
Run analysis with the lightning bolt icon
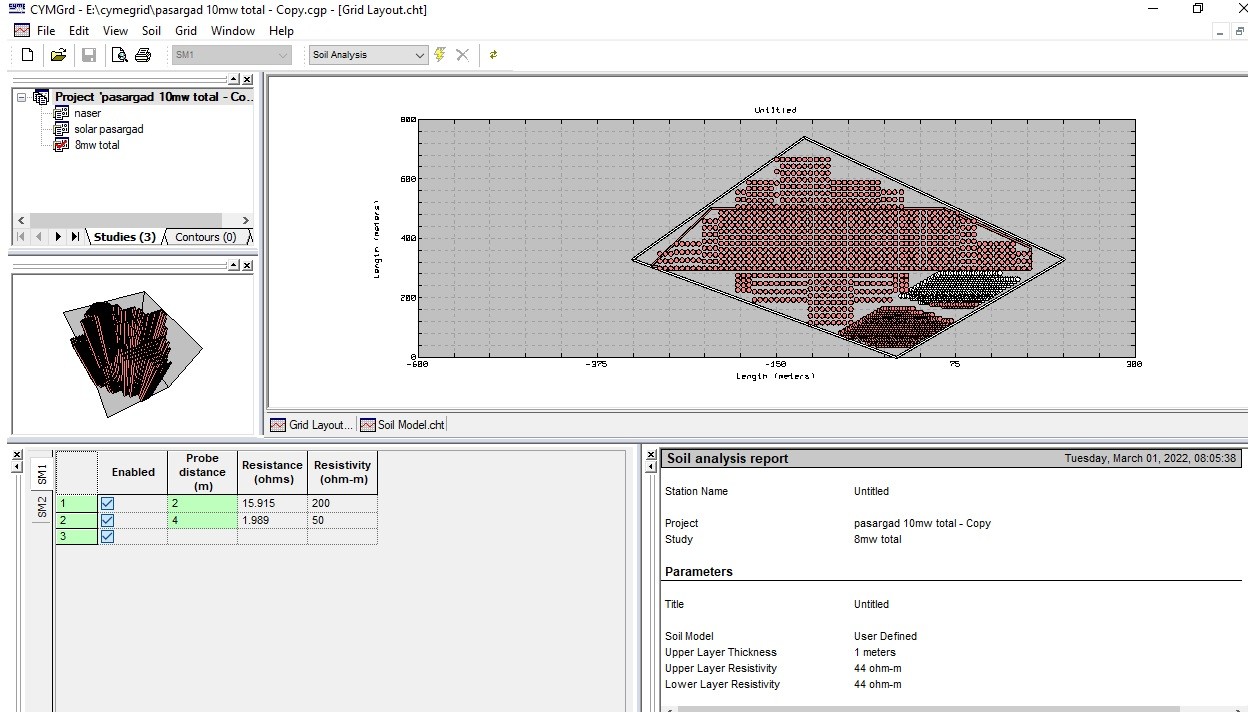pos(440,55)
